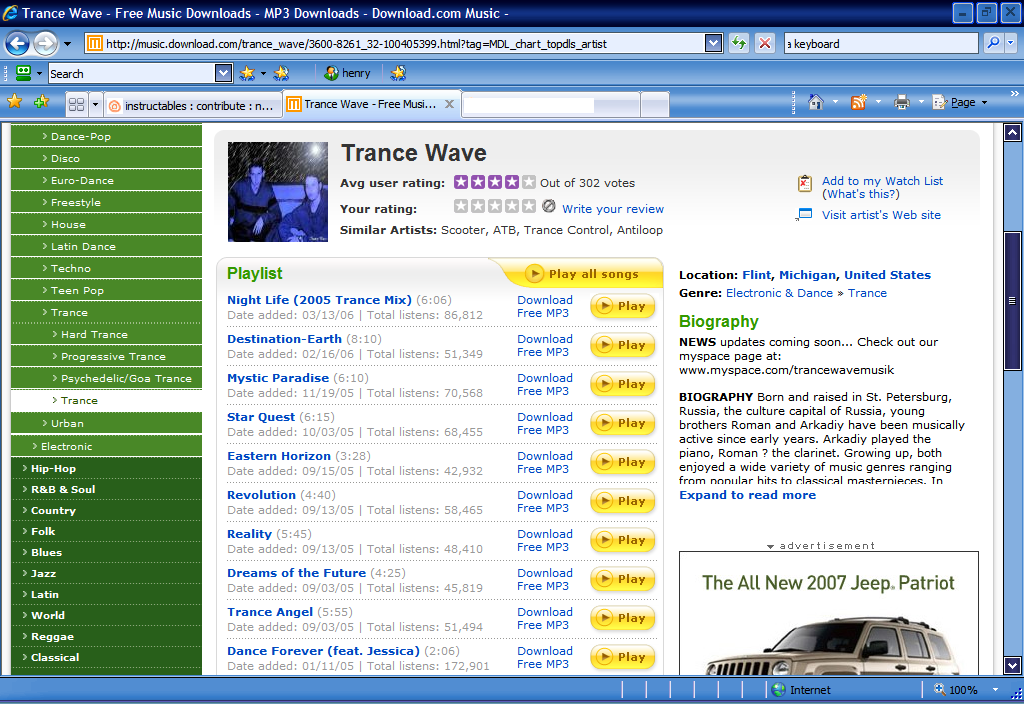Open Quick Tabs grid icon
Screen dimensions: 1024x704
tap(76, 104)
